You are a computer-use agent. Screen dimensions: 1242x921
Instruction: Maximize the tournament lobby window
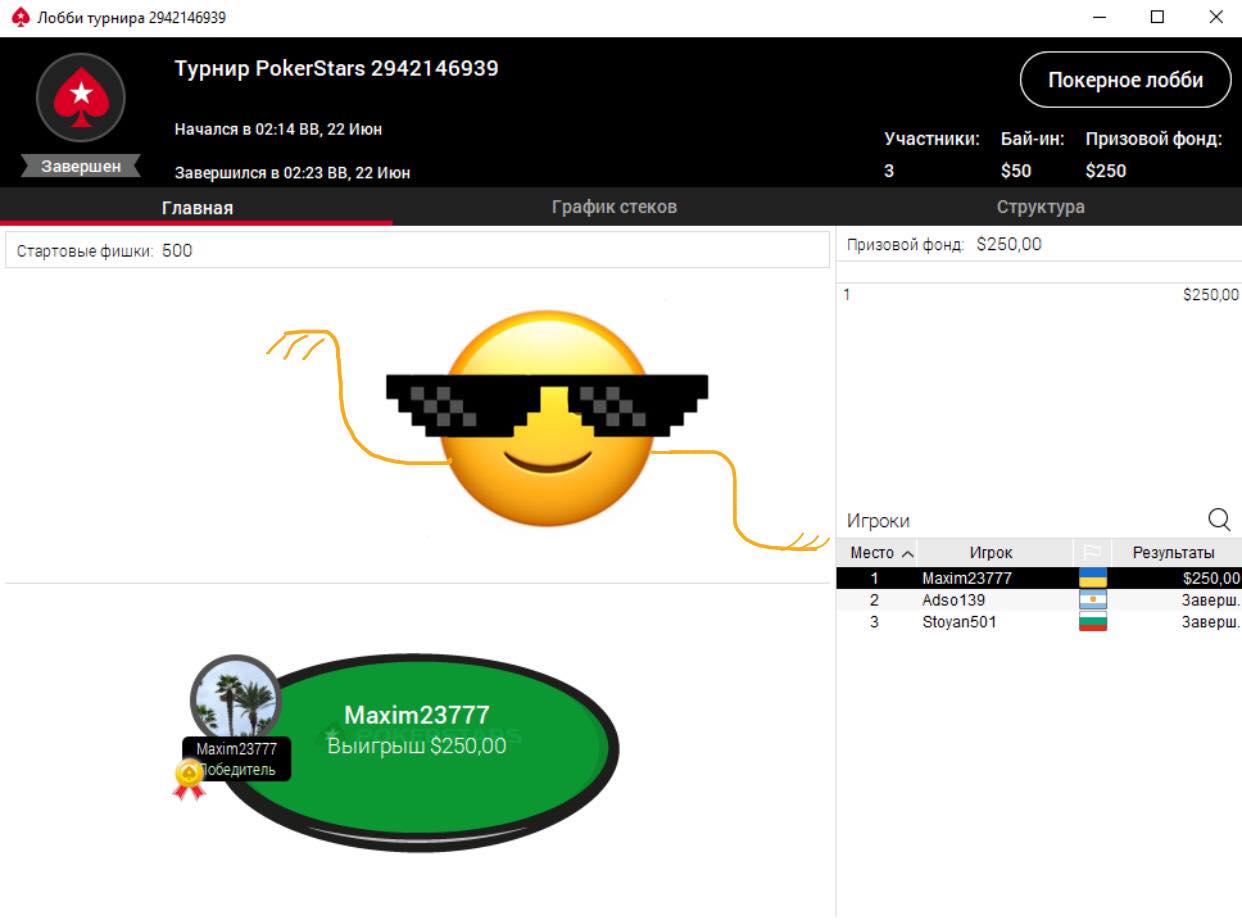tap(1157, 17)
